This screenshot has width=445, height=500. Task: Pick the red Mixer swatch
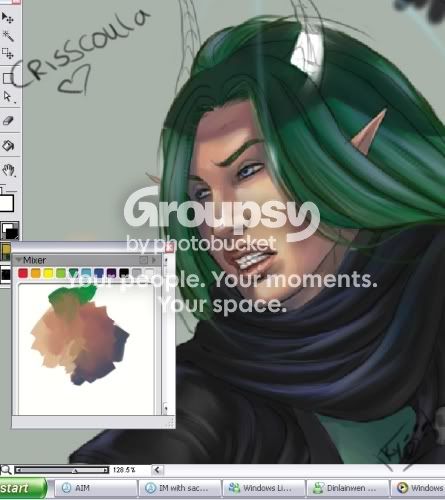(23, 273)
